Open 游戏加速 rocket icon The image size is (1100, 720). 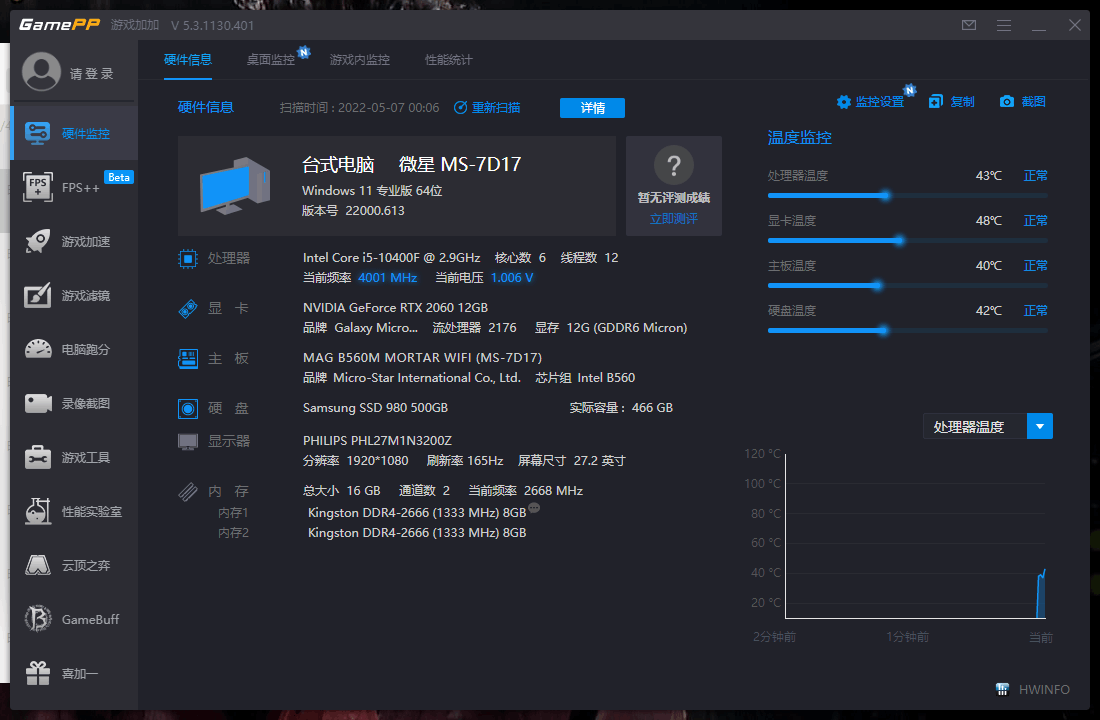38,241
